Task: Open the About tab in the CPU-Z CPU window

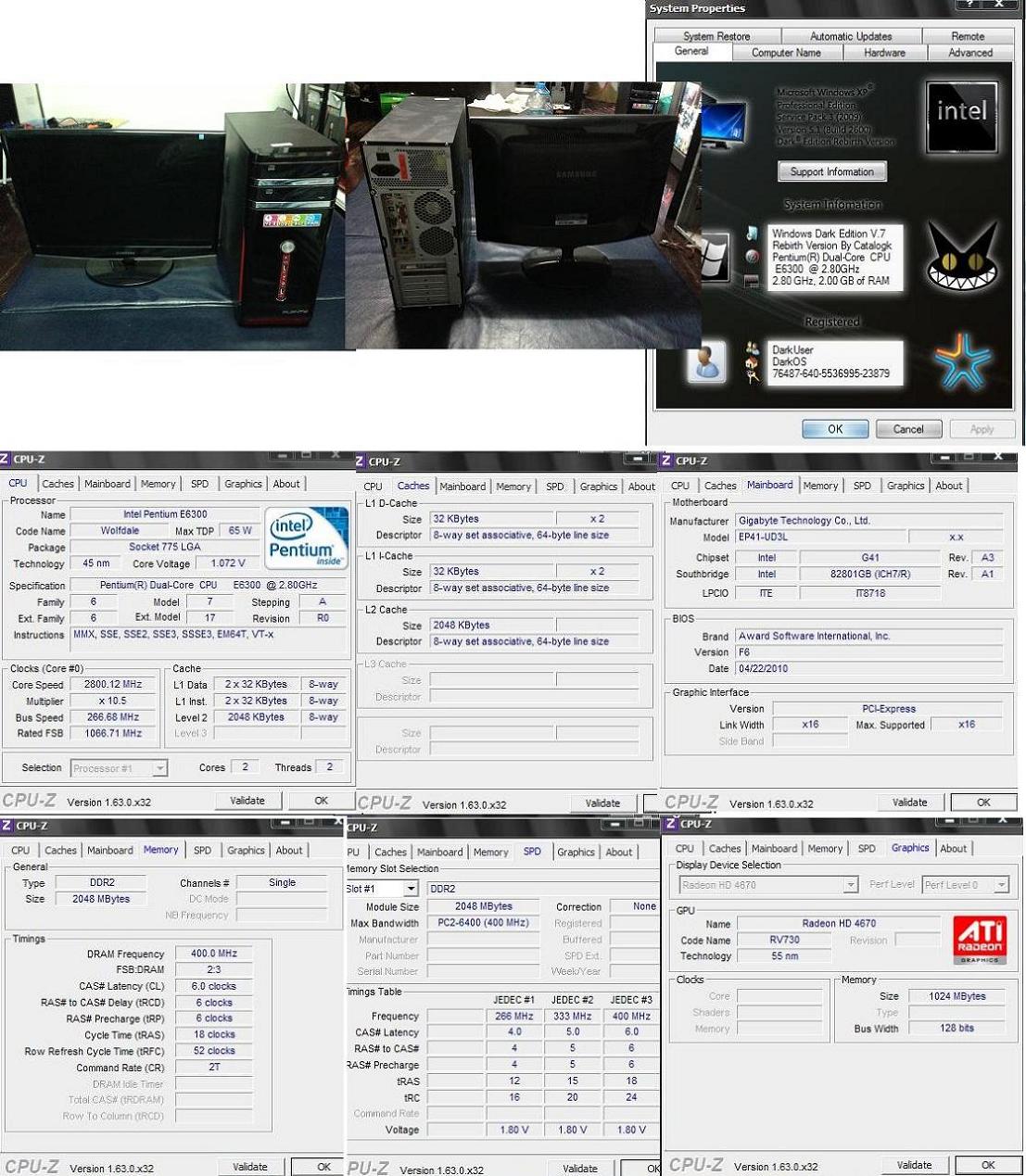Action: (x=286, y=484)
